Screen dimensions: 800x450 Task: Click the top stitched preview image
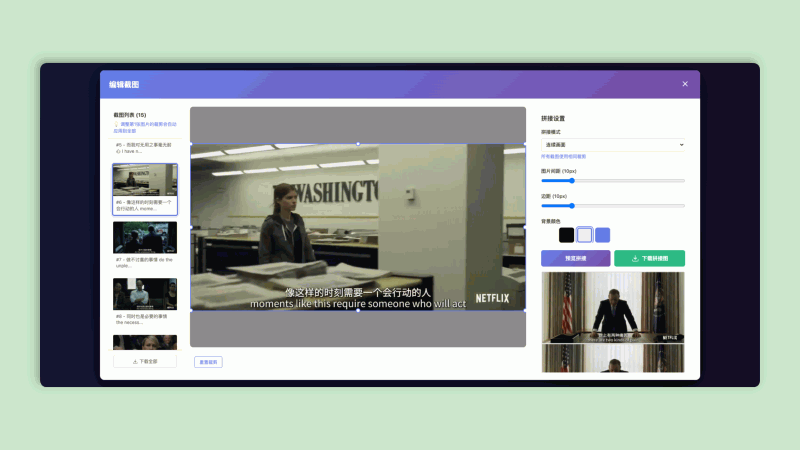click(613, 307)
